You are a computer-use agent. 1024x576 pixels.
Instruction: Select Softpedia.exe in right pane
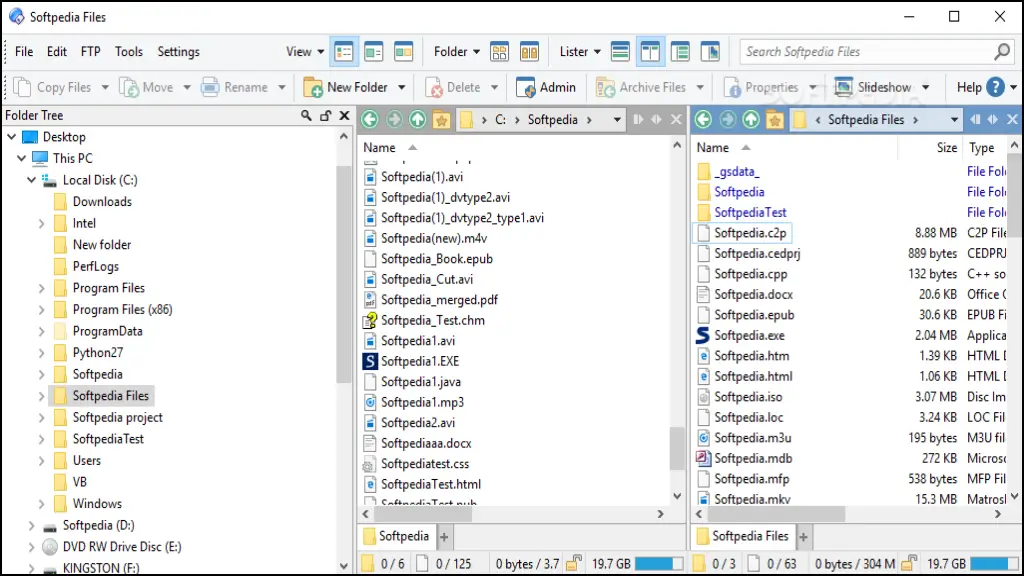pos(749,336)
